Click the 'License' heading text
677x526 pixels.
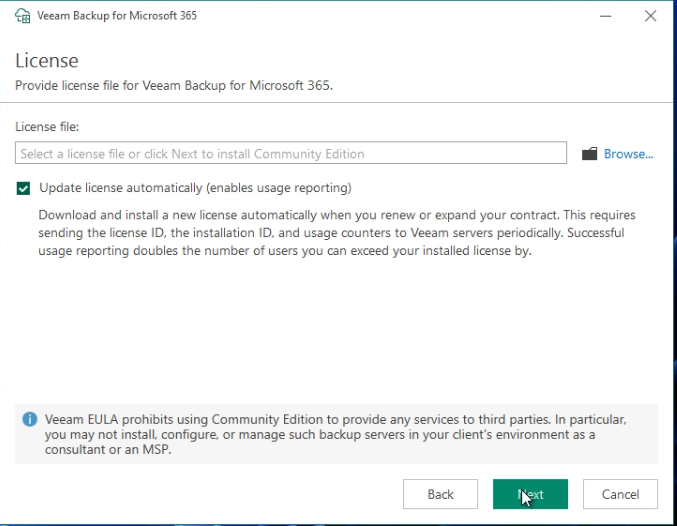tap(47, 60)
